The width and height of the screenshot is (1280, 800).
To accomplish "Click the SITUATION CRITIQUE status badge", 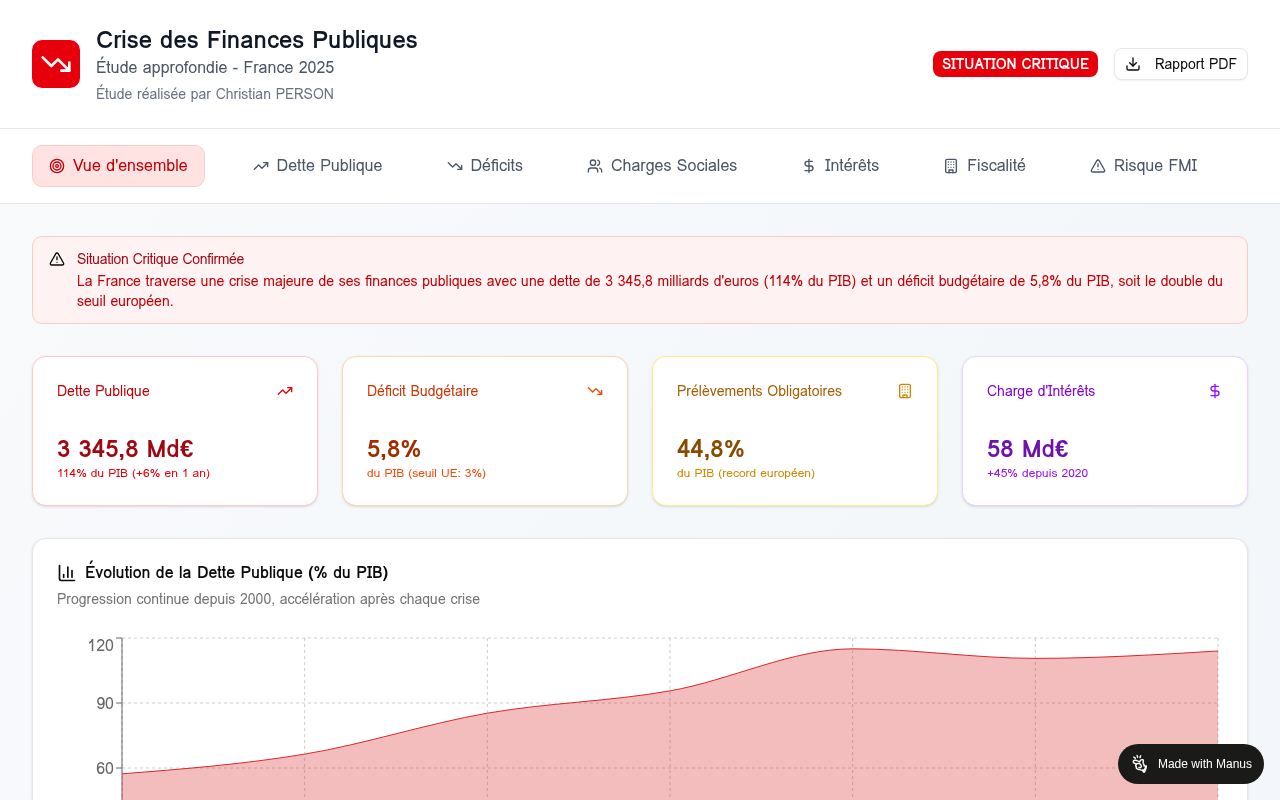I will tap(1015, 64).
